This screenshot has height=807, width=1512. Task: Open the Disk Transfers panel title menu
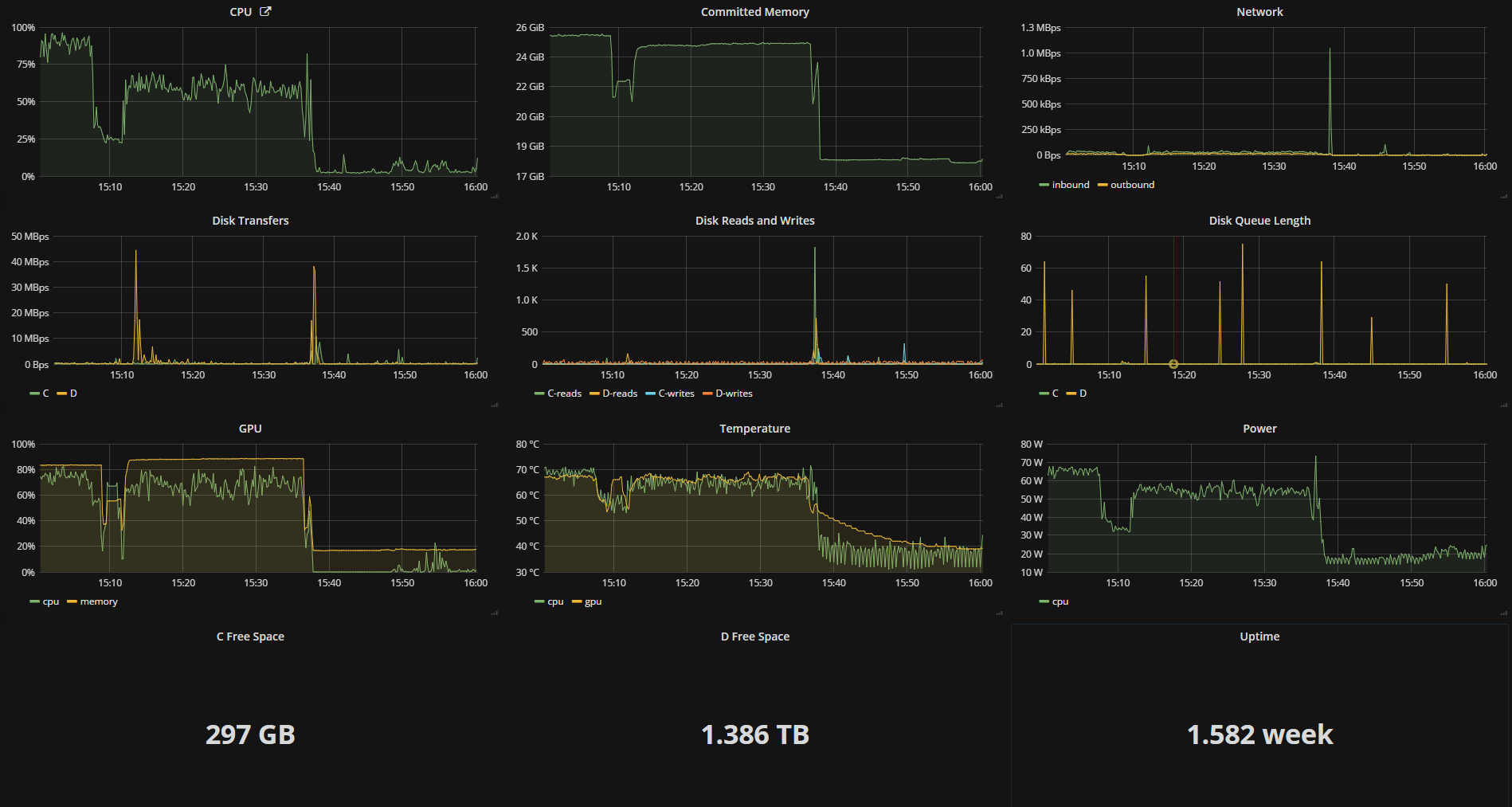(x=250, y=221)
